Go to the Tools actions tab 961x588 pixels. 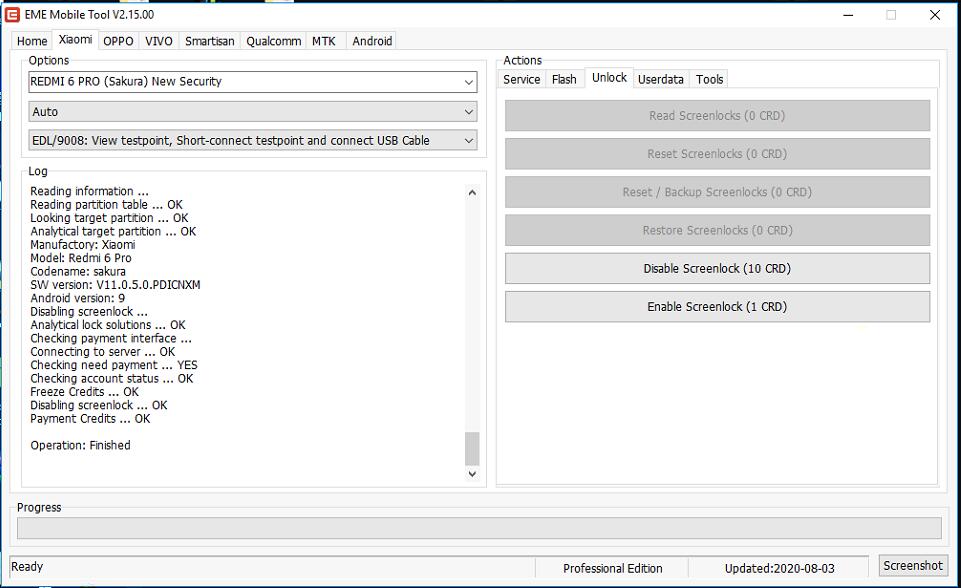(x=710, y=79)
